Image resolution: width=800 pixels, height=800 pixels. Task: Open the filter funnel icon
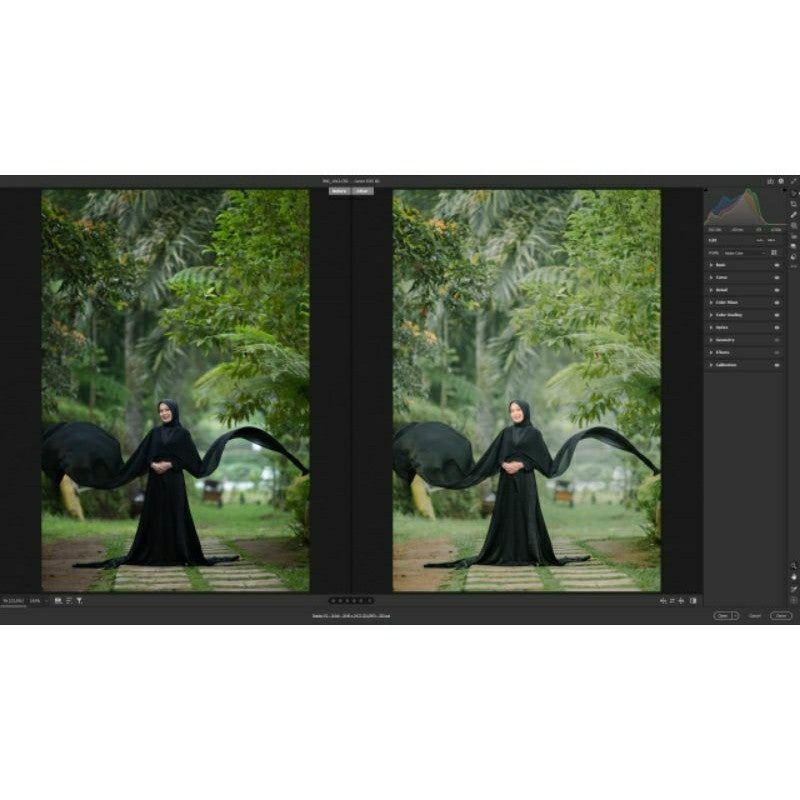click(x=80, y=601)
